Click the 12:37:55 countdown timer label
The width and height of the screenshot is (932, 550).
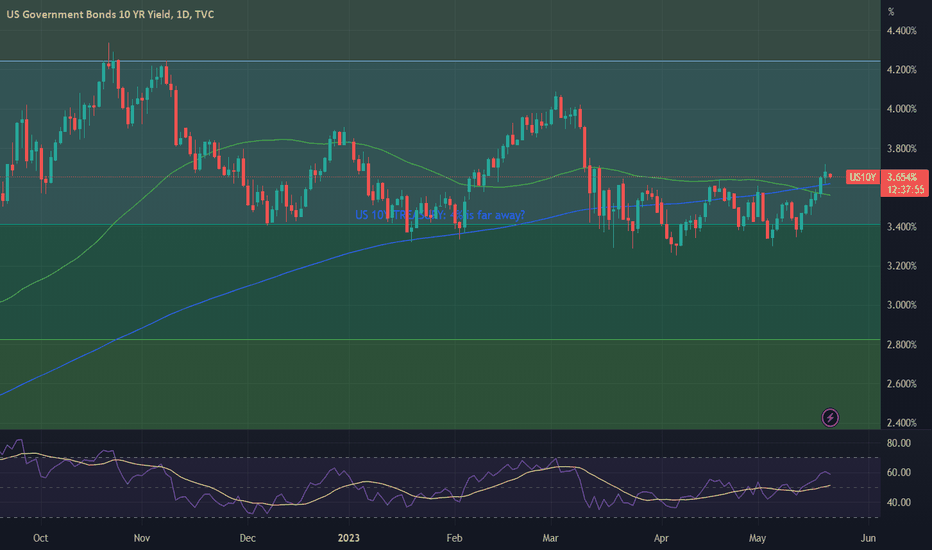point(904,190)
